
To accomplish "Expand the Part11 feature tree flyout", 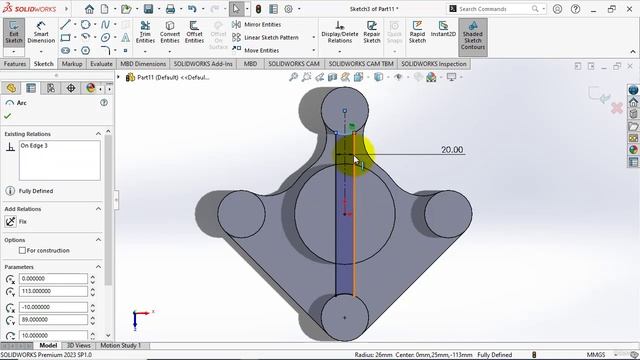I will point(119,77).
